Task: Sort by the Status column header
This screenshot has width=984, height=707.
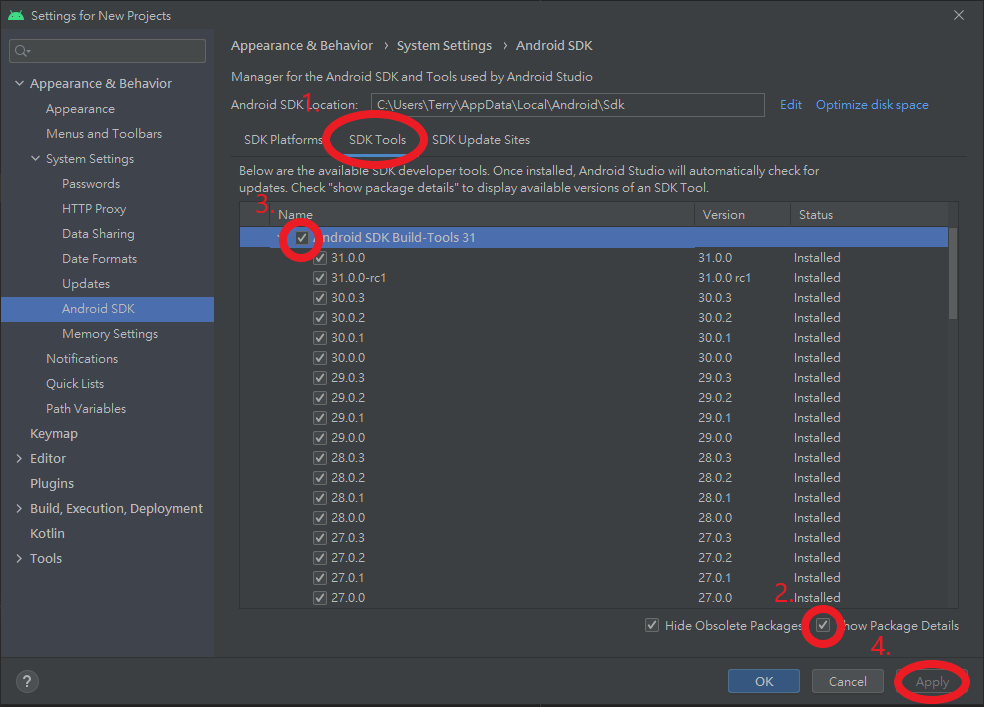Action: tap(816, 215)
